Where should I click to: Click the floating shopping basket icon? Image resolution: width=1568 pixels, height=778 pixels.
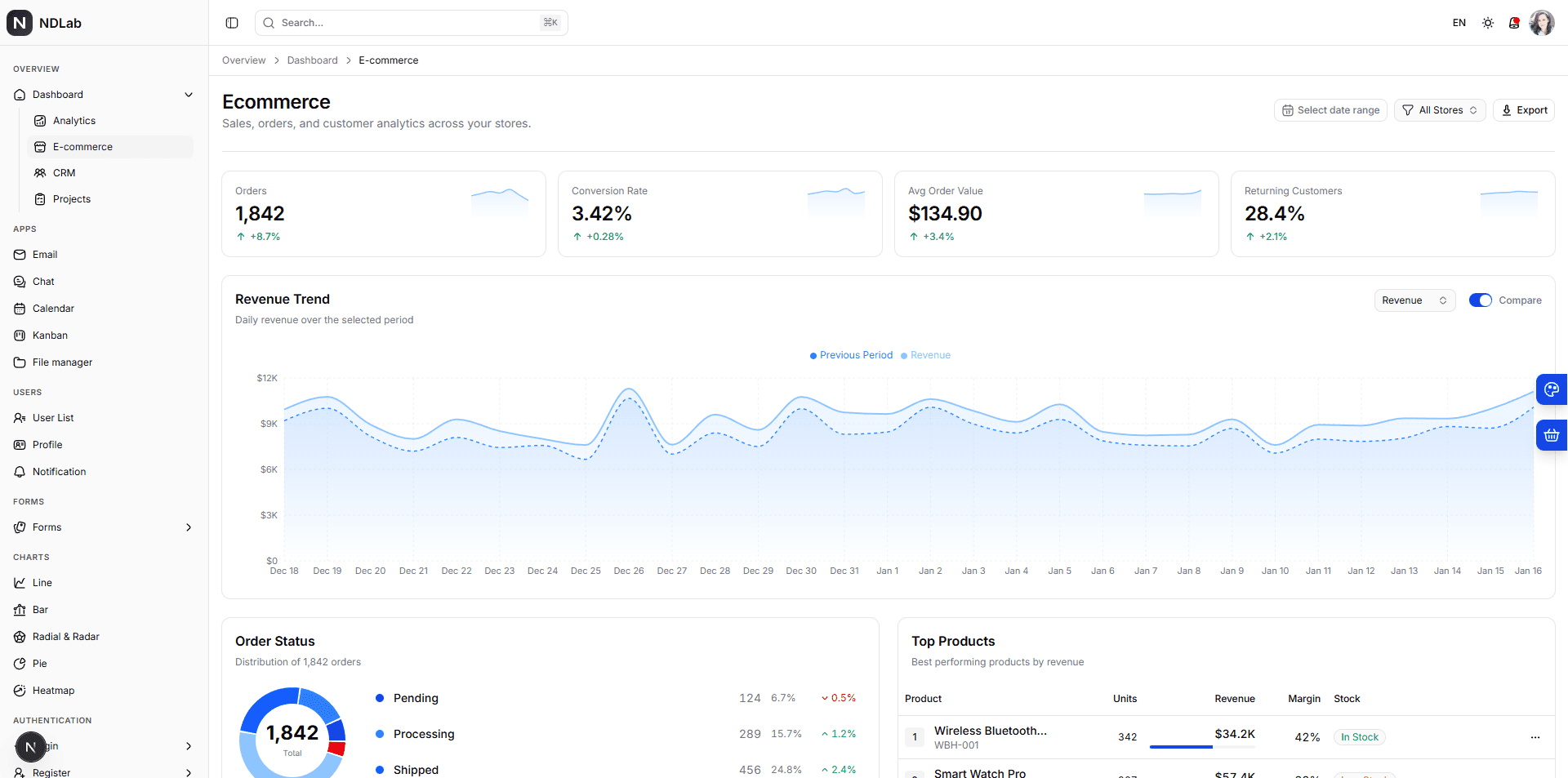1551,435
